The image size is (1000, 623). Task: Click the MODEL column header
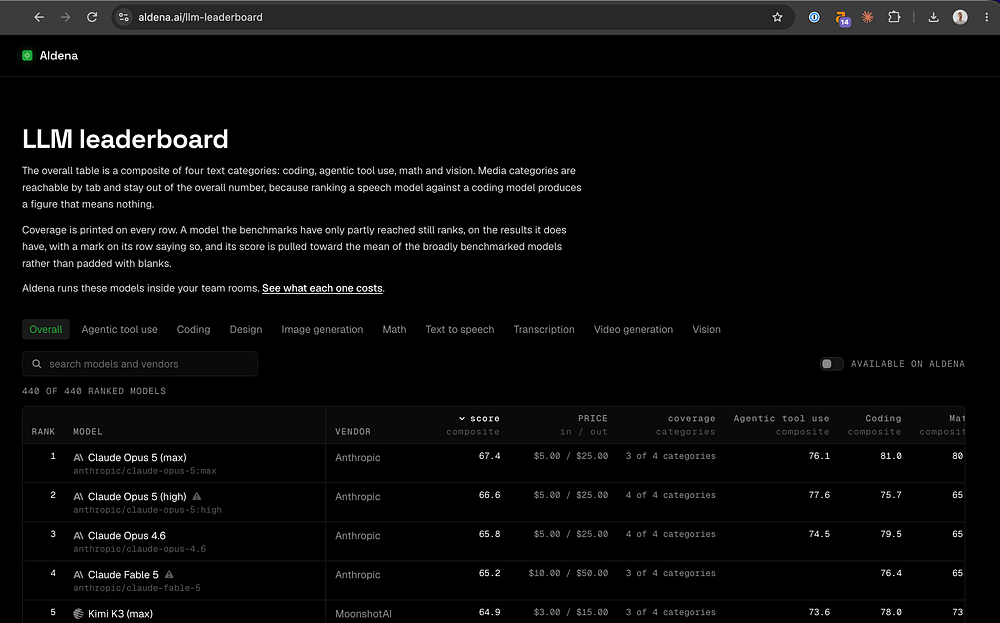tap(88, 432)
